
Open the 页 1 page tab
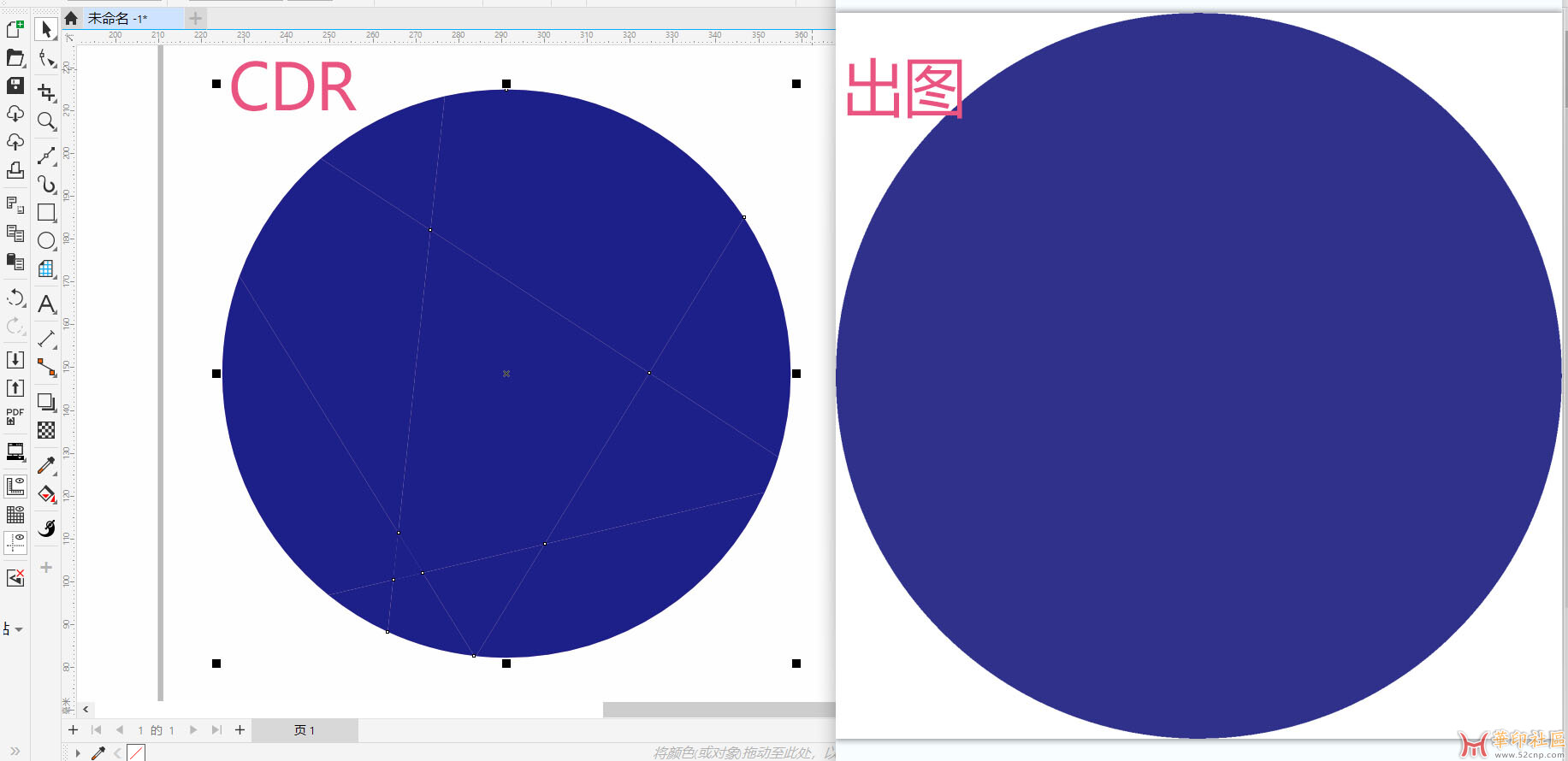[305, 730]
